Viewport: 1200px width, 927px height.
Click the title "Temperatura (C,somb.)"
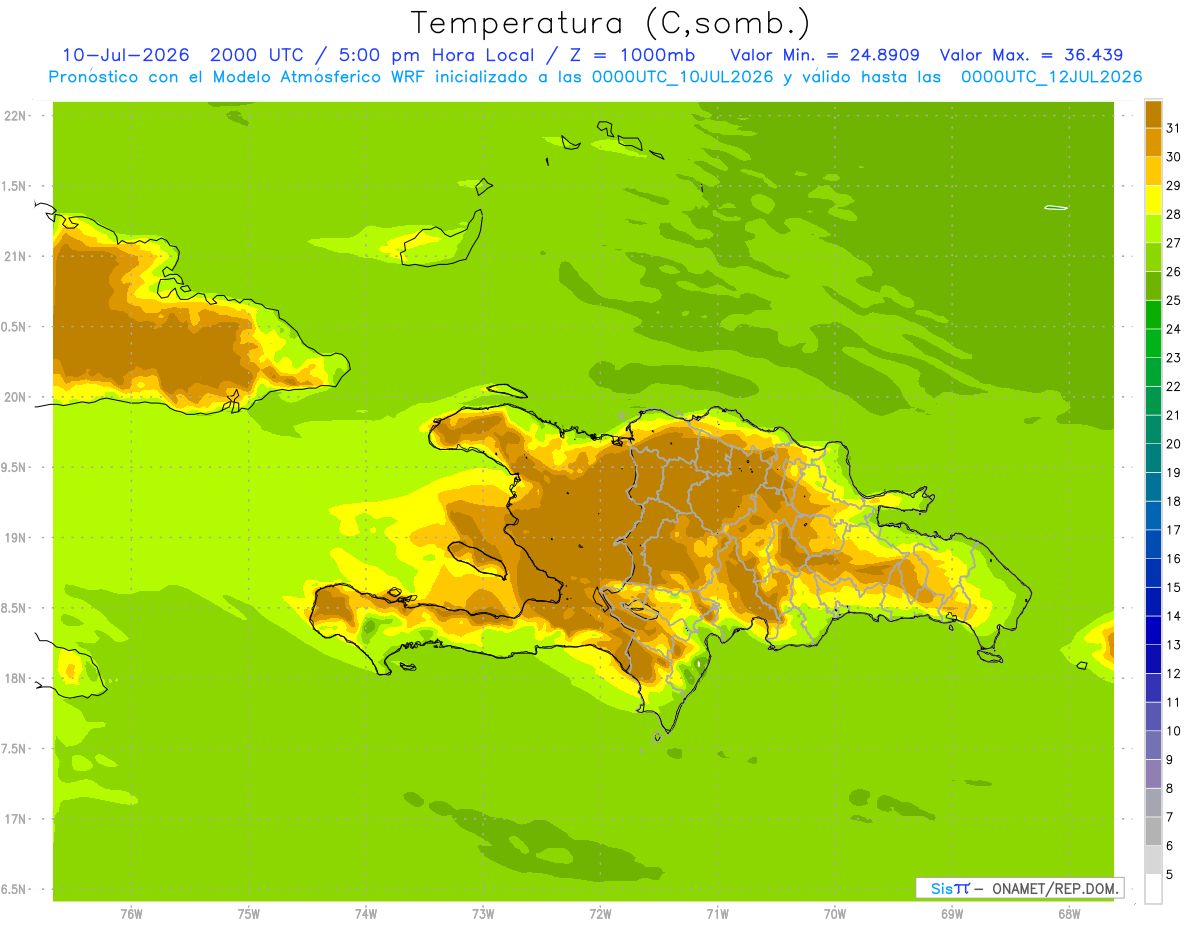(x=610, y=23)
